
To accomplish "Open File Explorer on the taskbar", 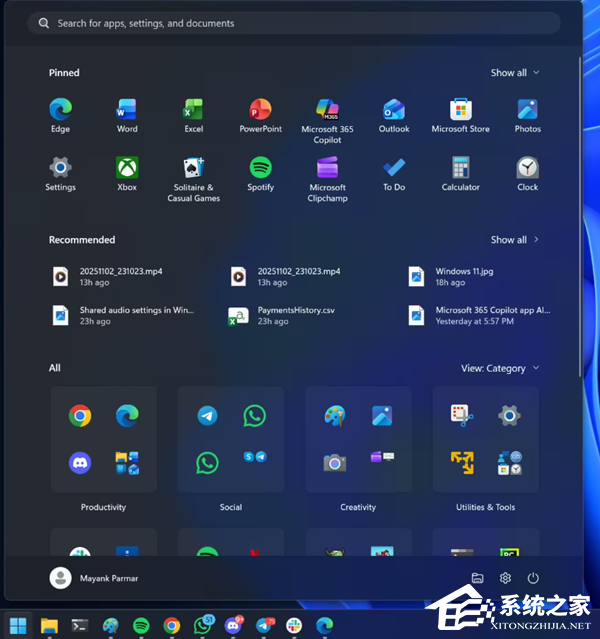I will [49, 626].
